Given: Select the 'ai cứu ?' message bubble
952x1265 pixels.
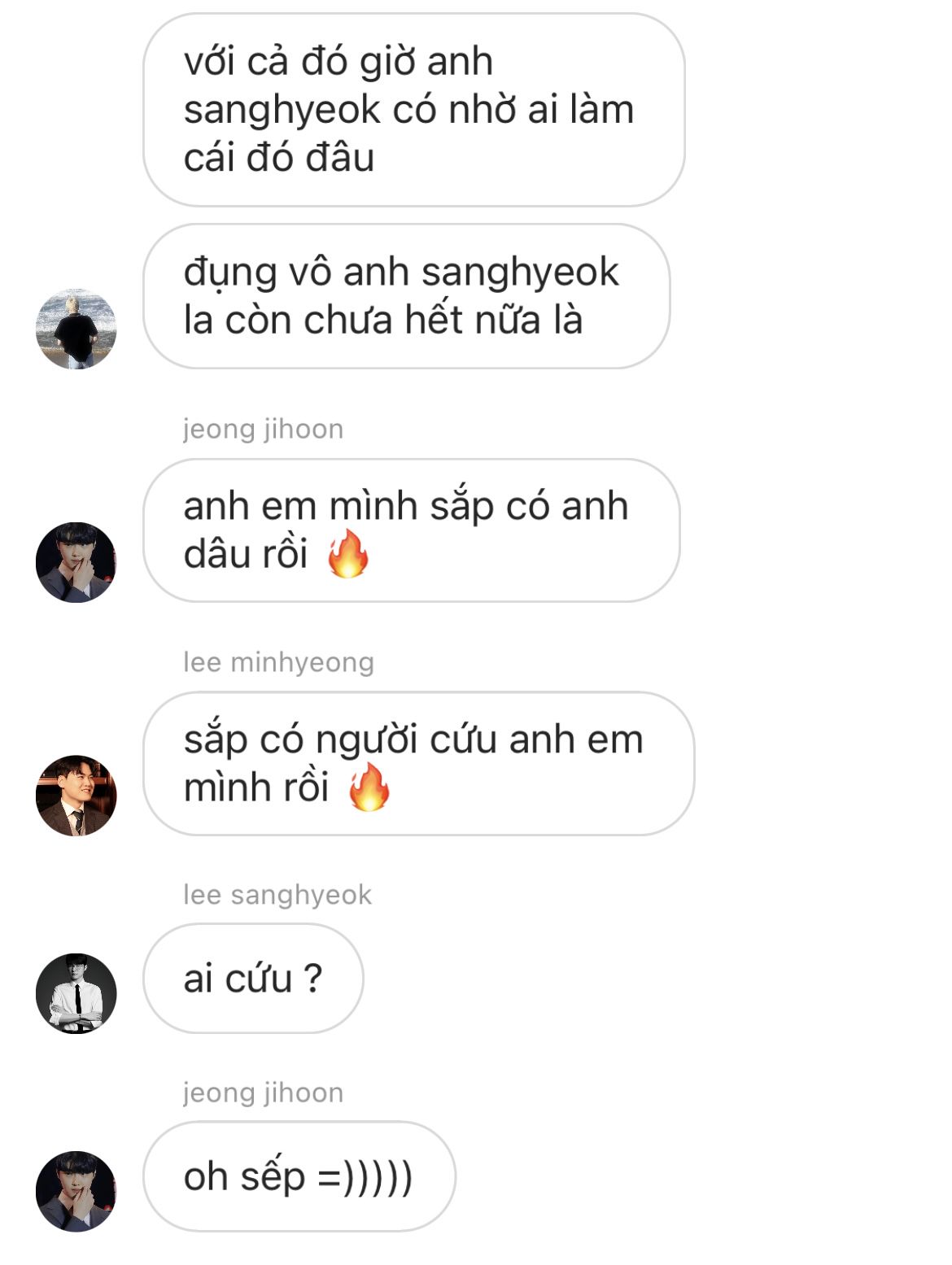Looking at the screenshot, I should coord(253,979).
